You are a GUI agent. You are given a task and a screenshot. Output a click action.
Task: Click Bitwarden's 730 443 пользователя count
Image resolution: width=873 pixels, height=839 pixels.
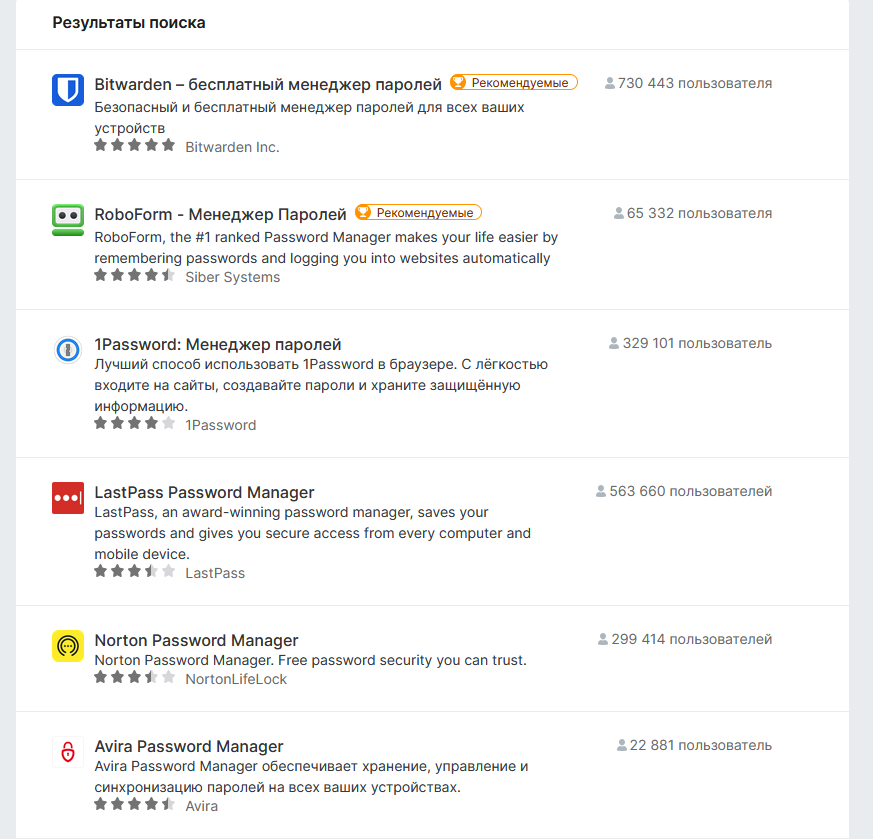click(689, 83)
